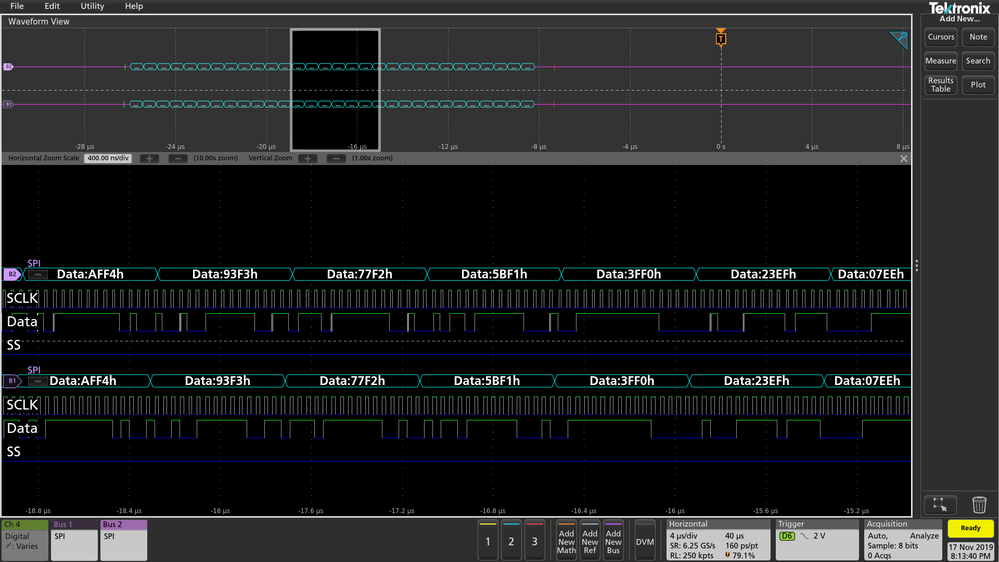Image resolution: width=999 pixels, height=562 pixels.
Task: Toggle channel 3 on
Action: pos(535,541)
